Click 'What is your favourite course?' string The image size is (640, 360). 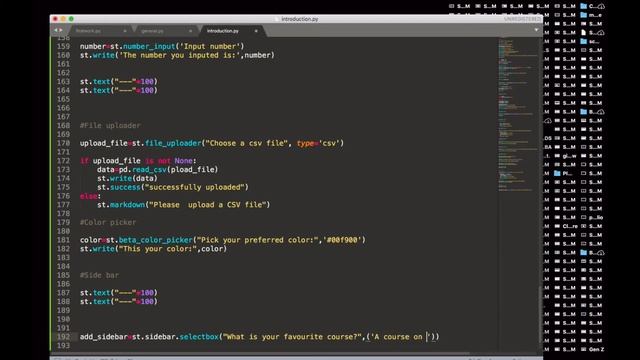point(292,337)
